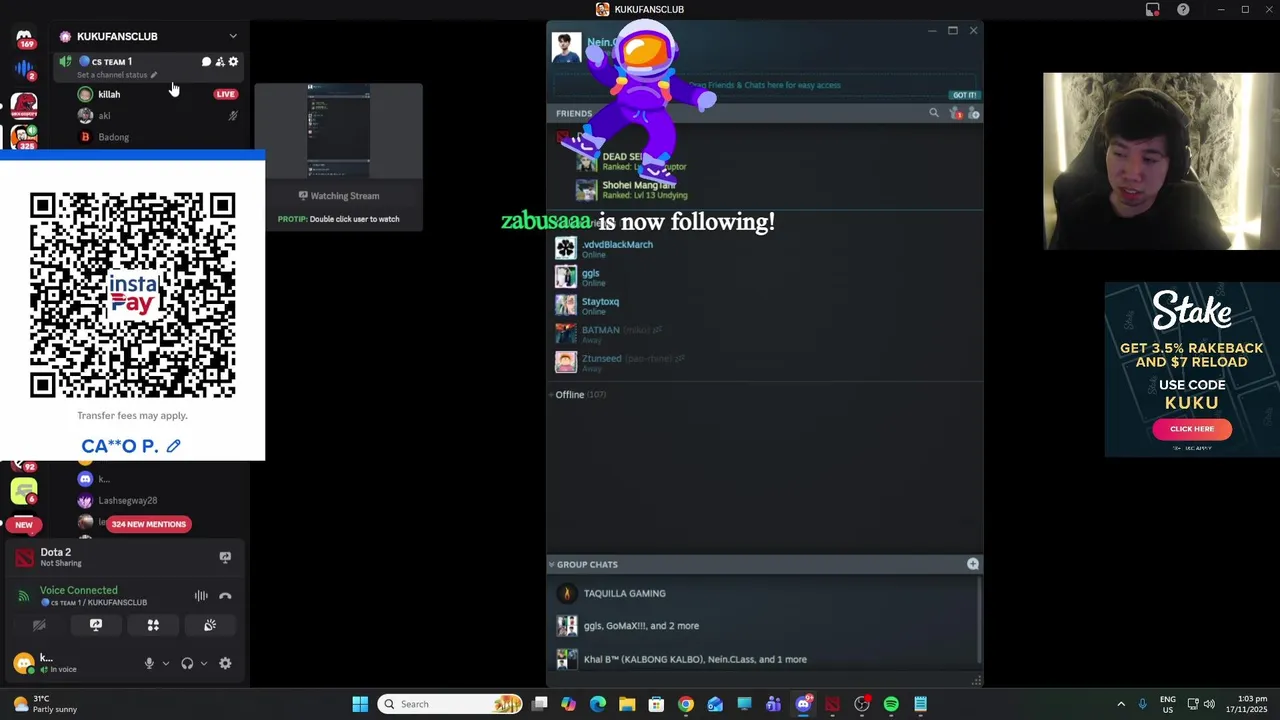This screenshot has width=1280, height=720.
Task: Select user killah in voice channel
Action: pos(109,94)
